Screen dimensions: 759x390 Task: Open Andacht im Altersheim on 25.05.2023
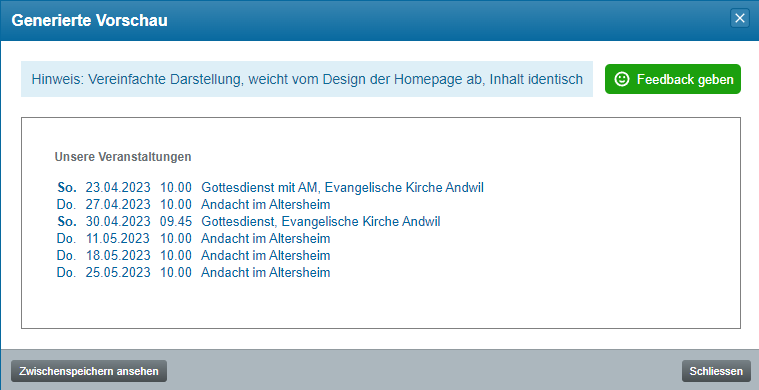tap(266, 272)
